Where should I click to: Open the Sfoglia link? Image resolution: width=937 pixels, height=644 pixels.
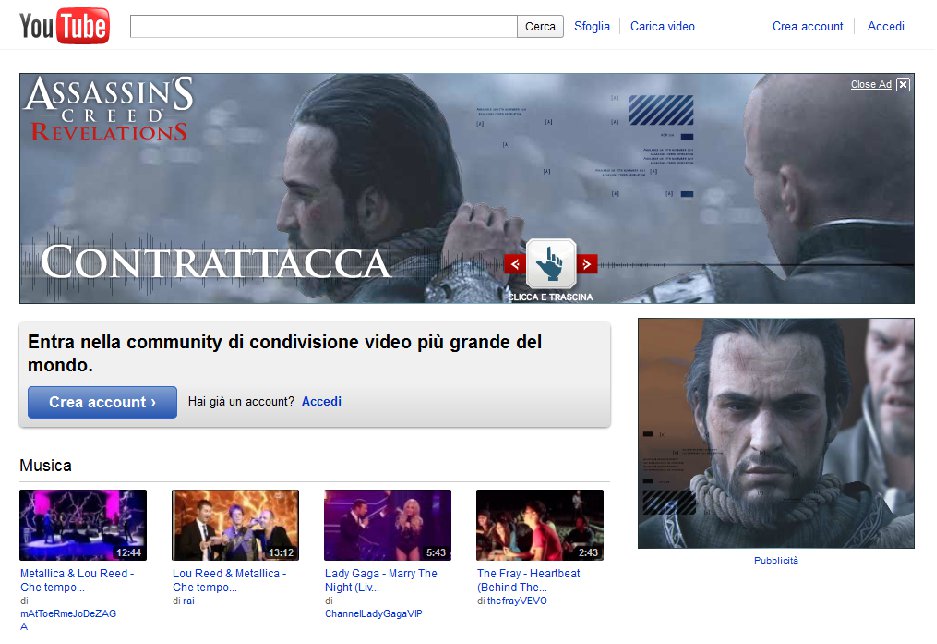pyautogui.click(x=592, y=26)
